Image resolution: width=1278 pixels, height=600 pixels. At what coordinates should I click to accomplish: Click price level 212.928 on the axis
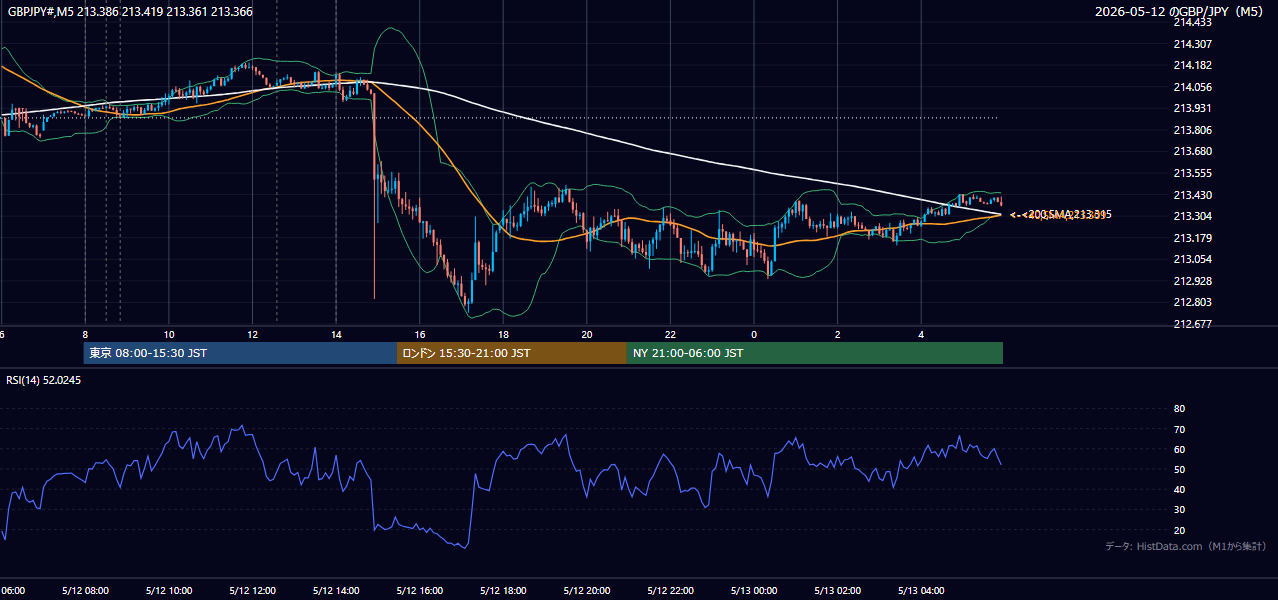(x=1192, y=281)
